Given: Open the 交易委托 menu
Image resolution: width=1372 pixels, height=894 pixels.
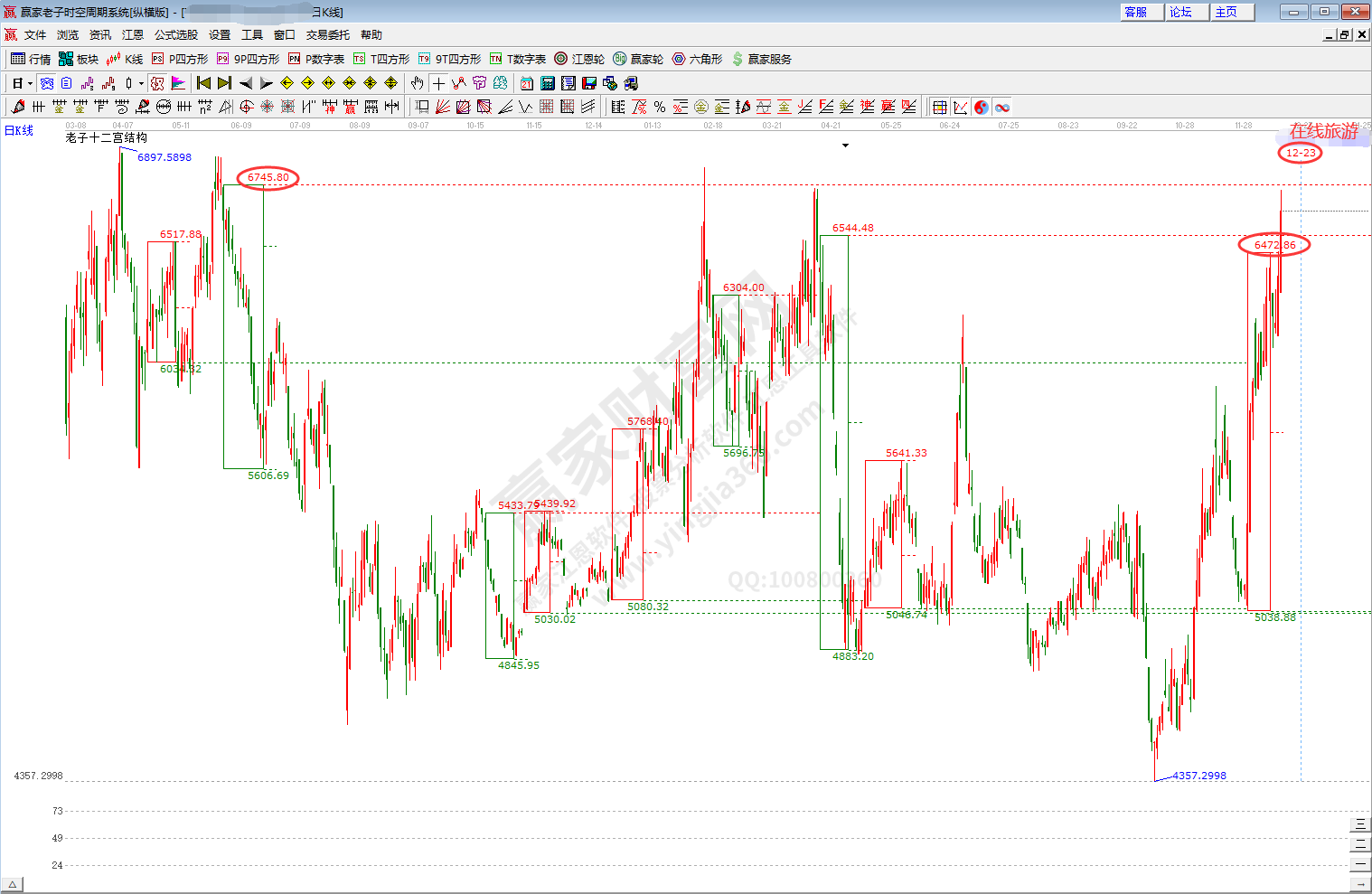Looking at the screenshot, I should (327, 35).
